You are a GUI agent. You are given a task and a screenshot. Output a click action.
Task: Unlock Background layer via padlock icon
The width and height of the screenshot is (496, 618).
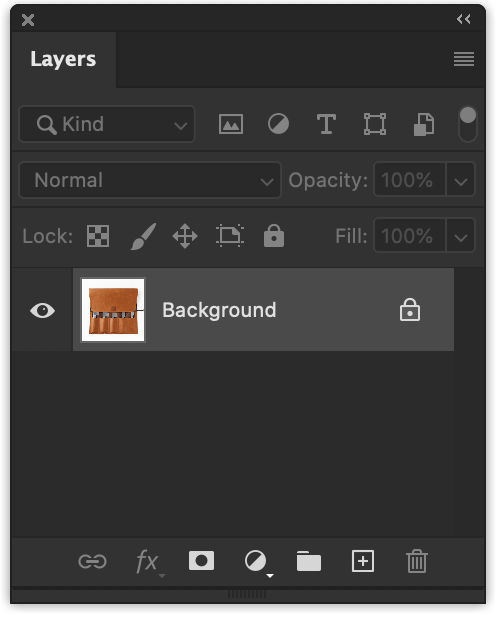coord(410,310)
